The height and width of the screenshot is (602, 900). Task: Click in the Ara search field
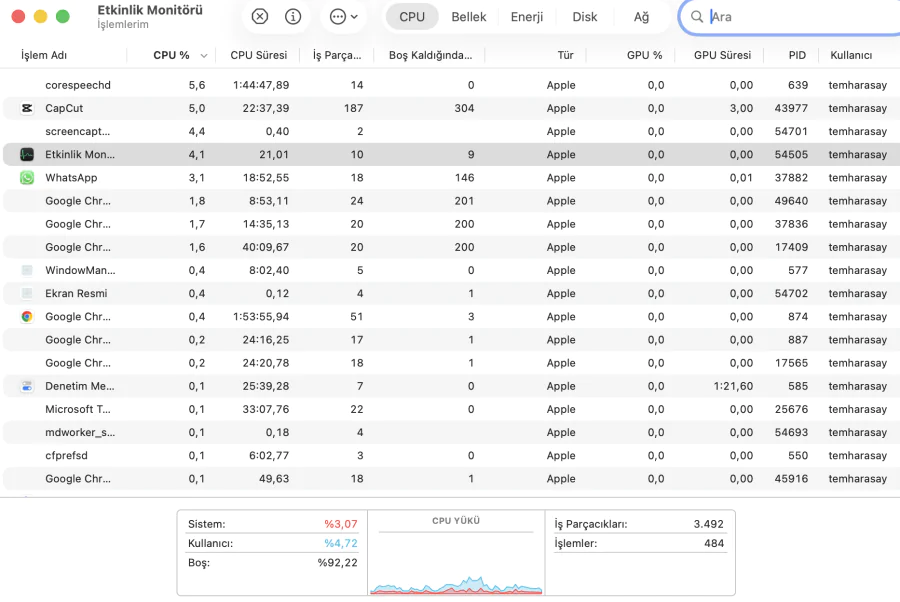click(790, 17)
